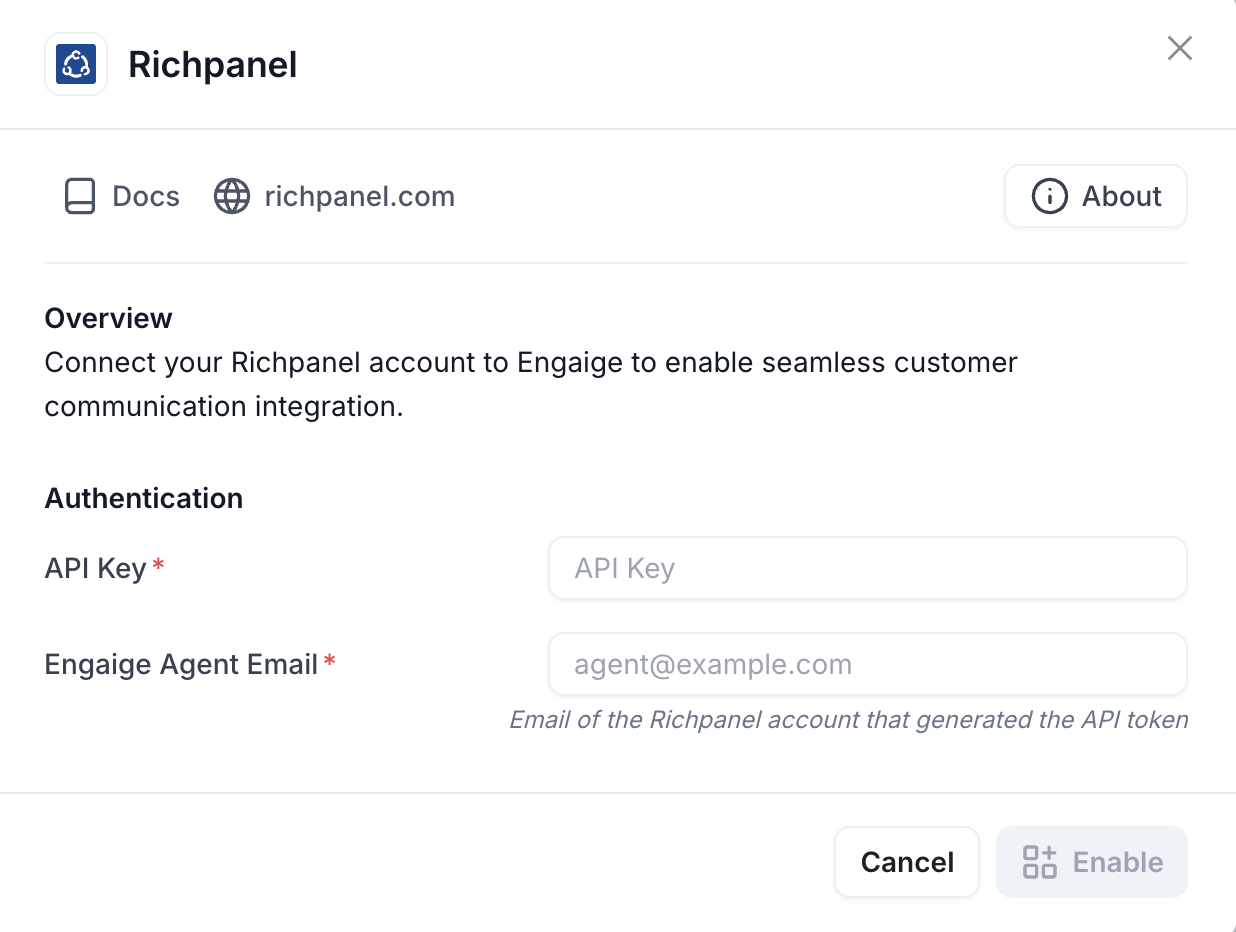Click the Docs book icon

click(80, 196)
